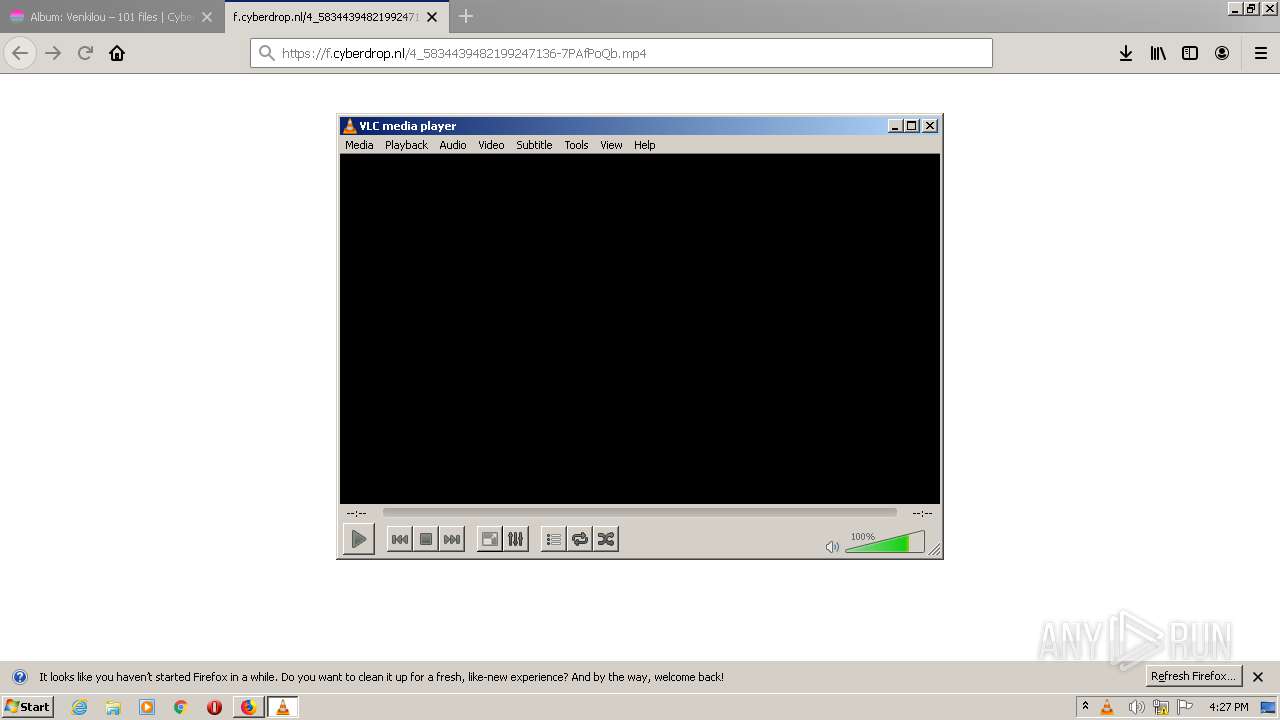This screenshot has width=1280, height=720.
Task: Toggle the Firefox sidebar
Action: coord(1190,53)
